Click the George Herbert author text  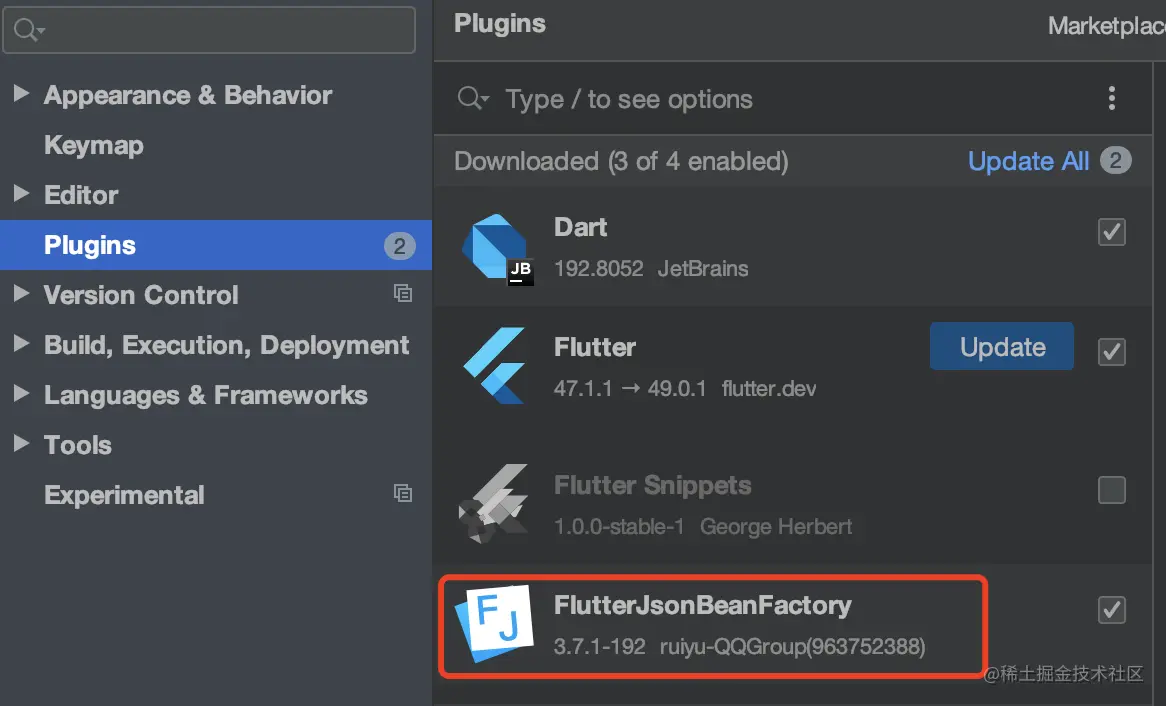[776, 527]
